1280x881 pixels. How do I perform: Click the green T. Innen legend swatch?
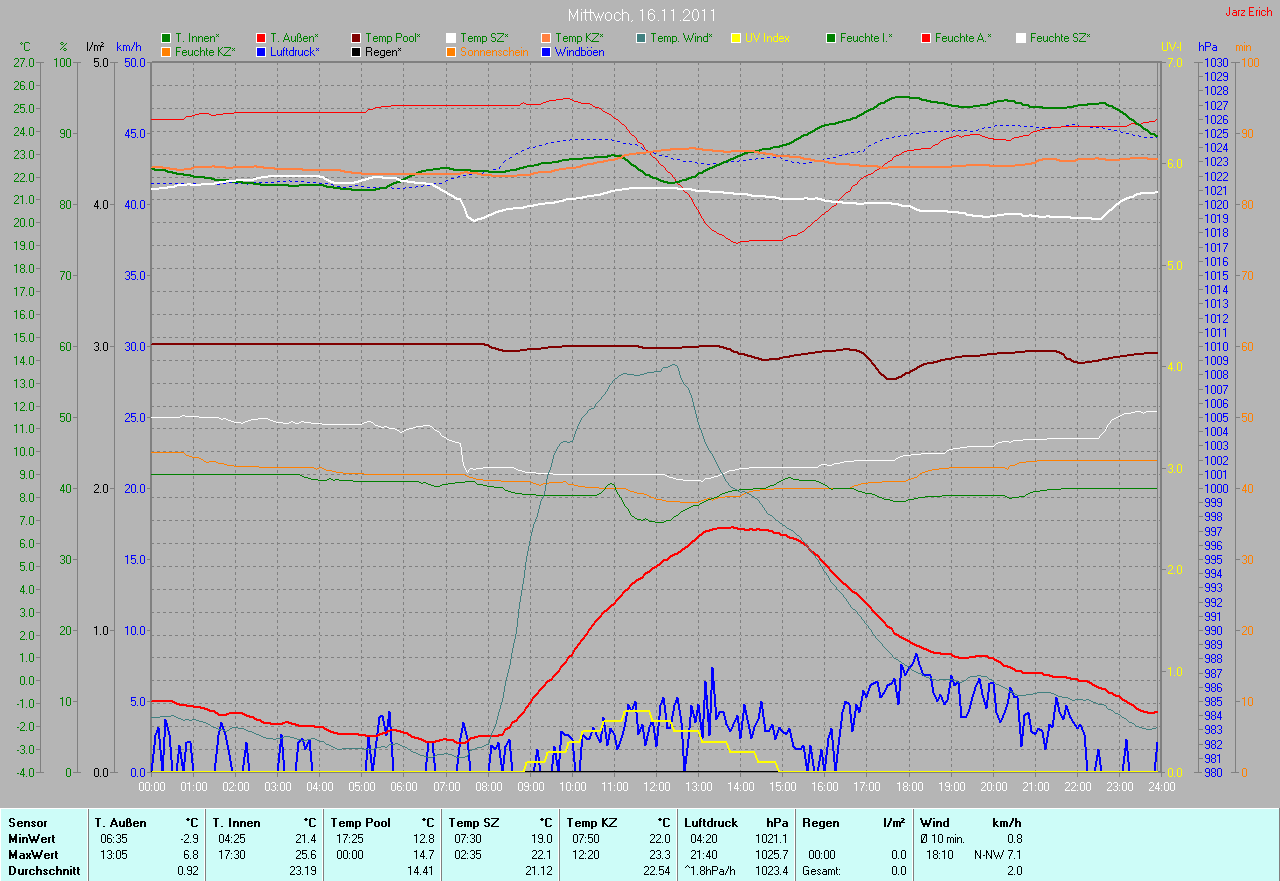click(x=166, y=38)
